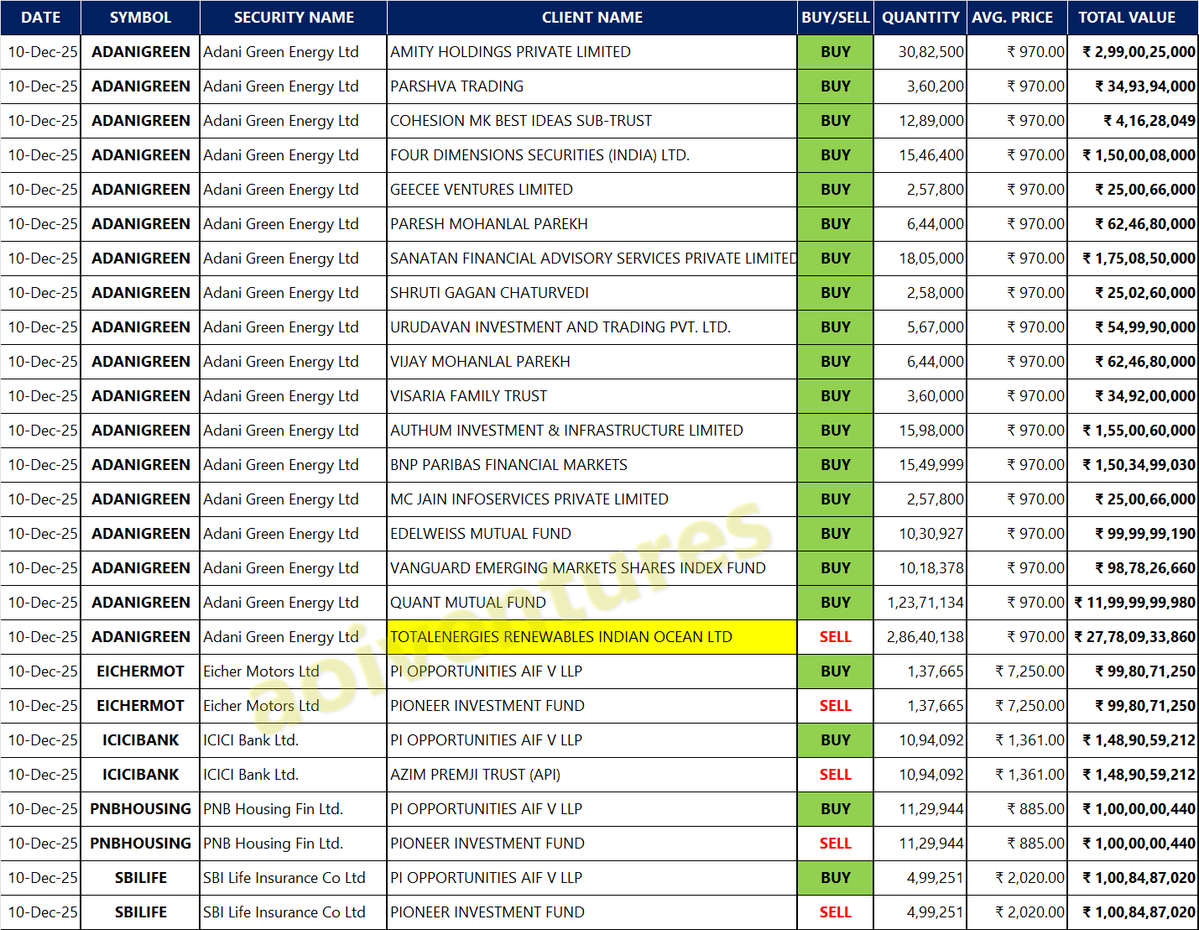Click BUY cell in QUANT MUTUAL FUND row
1199x930 pixels.
(835, 603)
